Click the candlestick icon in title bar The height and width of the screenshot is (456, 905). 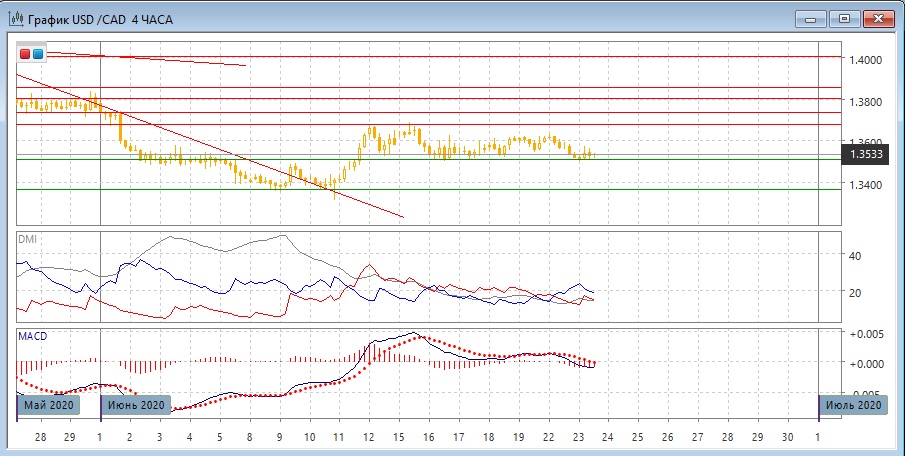click(x=16, y=19)
